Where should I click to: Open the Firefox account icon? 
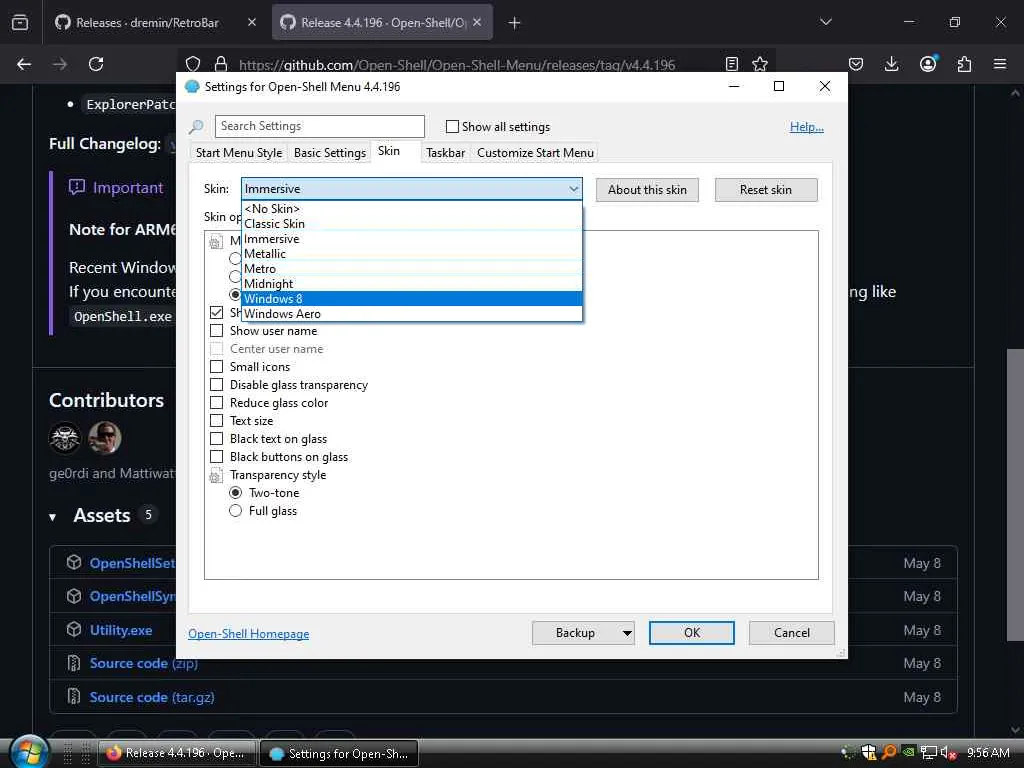(x=928, y=64)
